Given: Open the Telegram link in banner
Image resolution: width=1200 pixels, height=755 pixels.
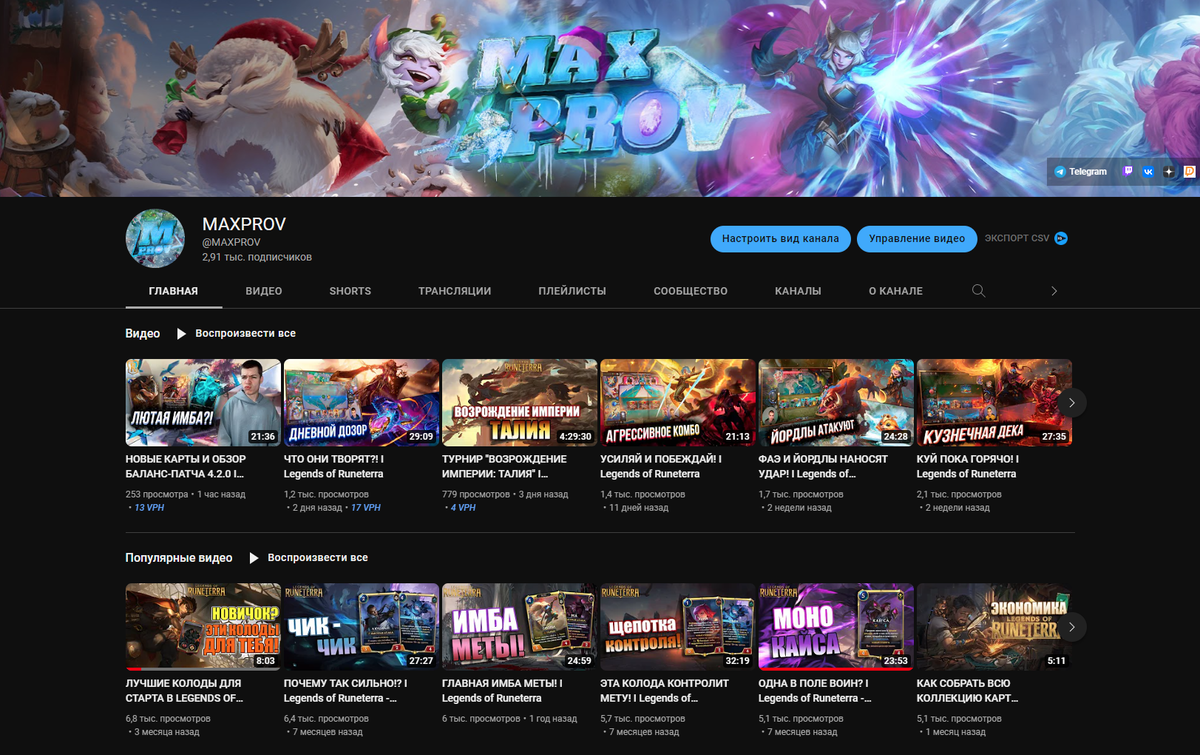Looking at the screenshot, I should pos(1081,171).
